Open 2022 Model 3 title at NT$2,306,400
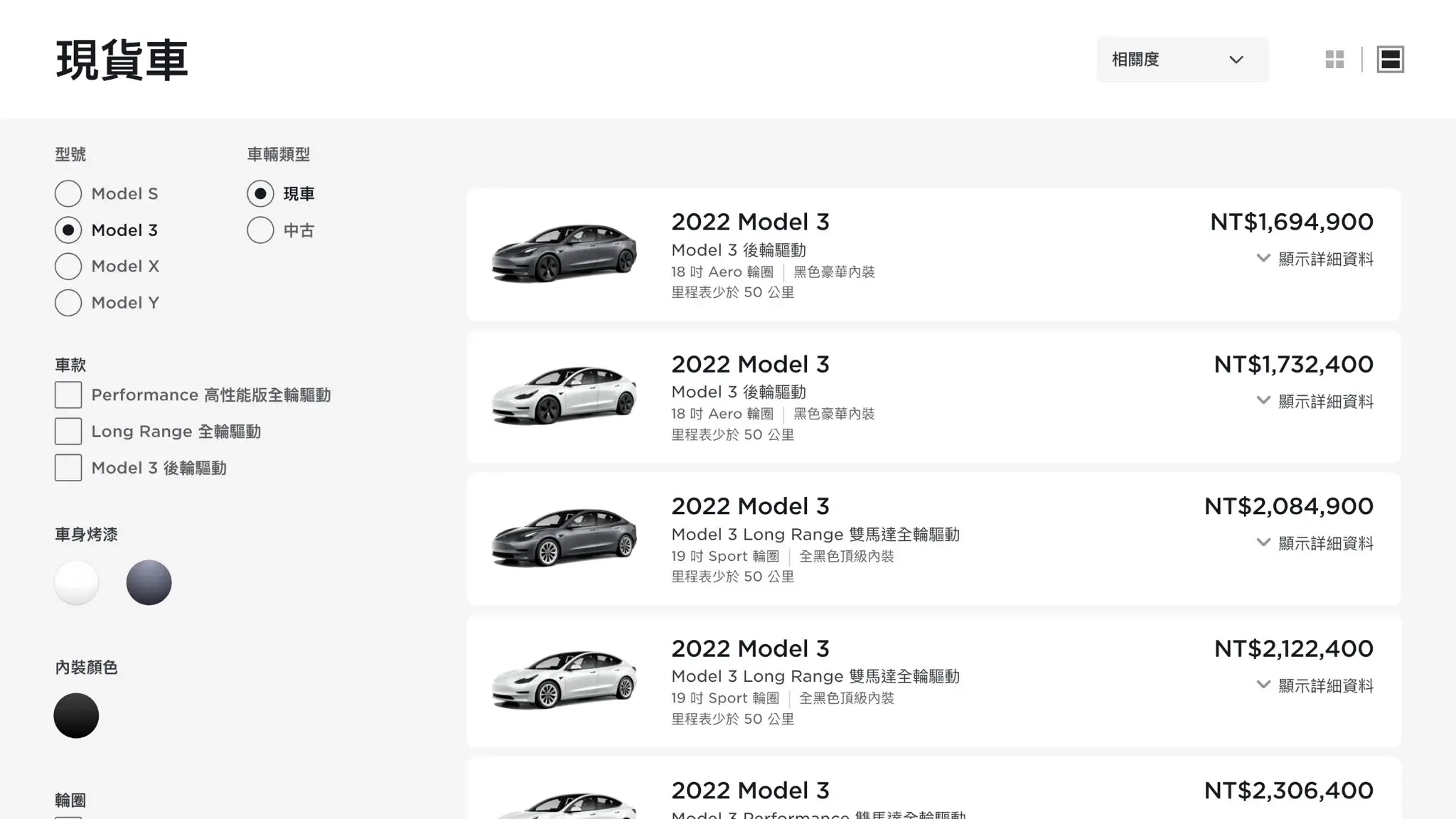The image size is (1456, 819). coord(751,791)
